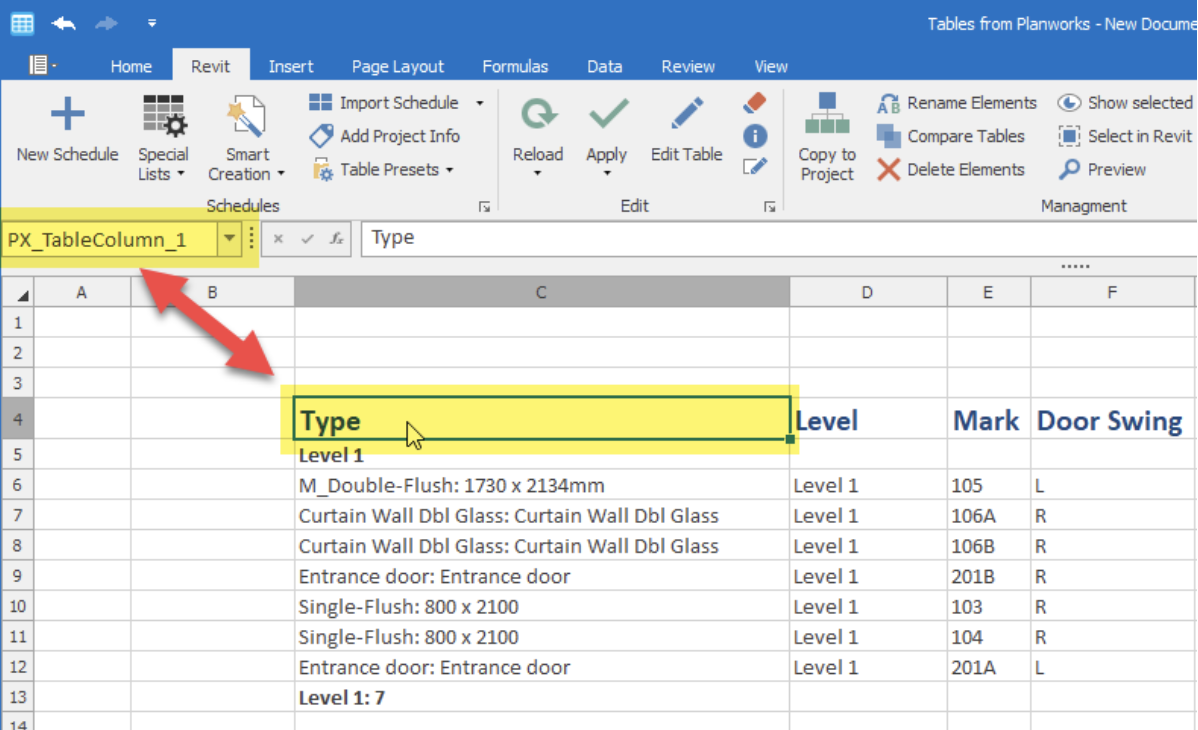Open the Insert tab
Screen dimensions: 1198x730
click(290, 67)
